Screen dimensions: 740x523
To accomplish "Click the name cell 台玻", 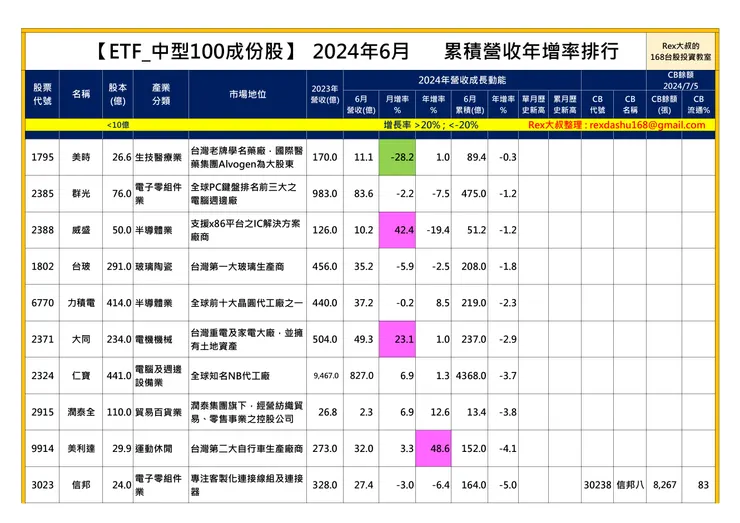I will coord(81,266).
